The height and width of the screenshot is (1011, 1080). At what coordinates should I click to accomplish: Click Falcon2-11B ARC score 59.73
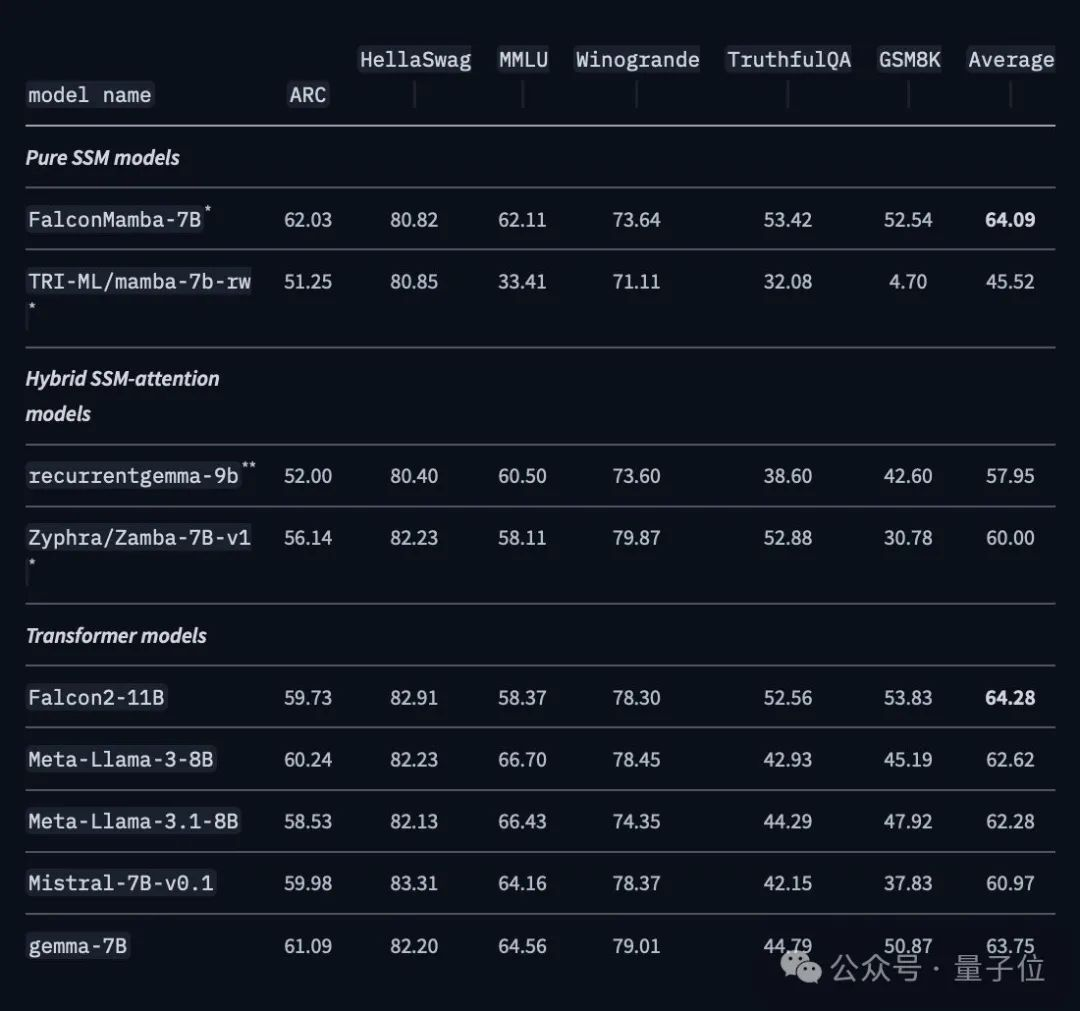click(308, 698)
